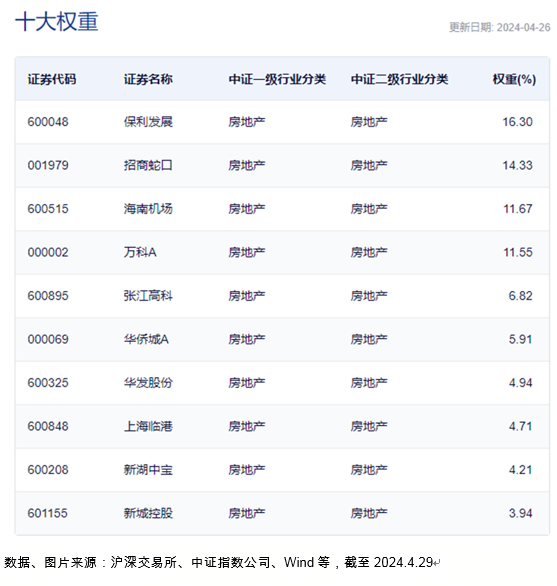Viewport: 557px width, 586px height.
Task: Select security code 000002
Action: click(48, 252)
